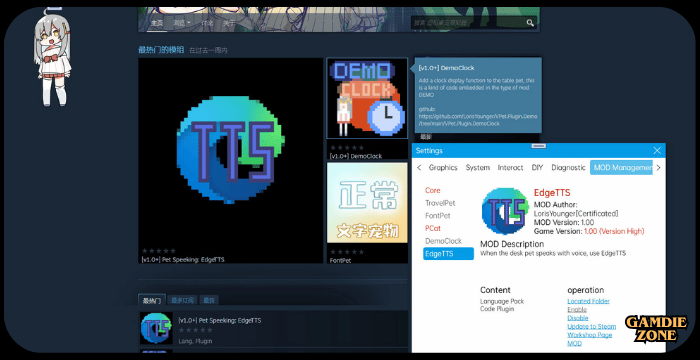
Task: Select the 最热门 sort tab
Action: (152, 301)
